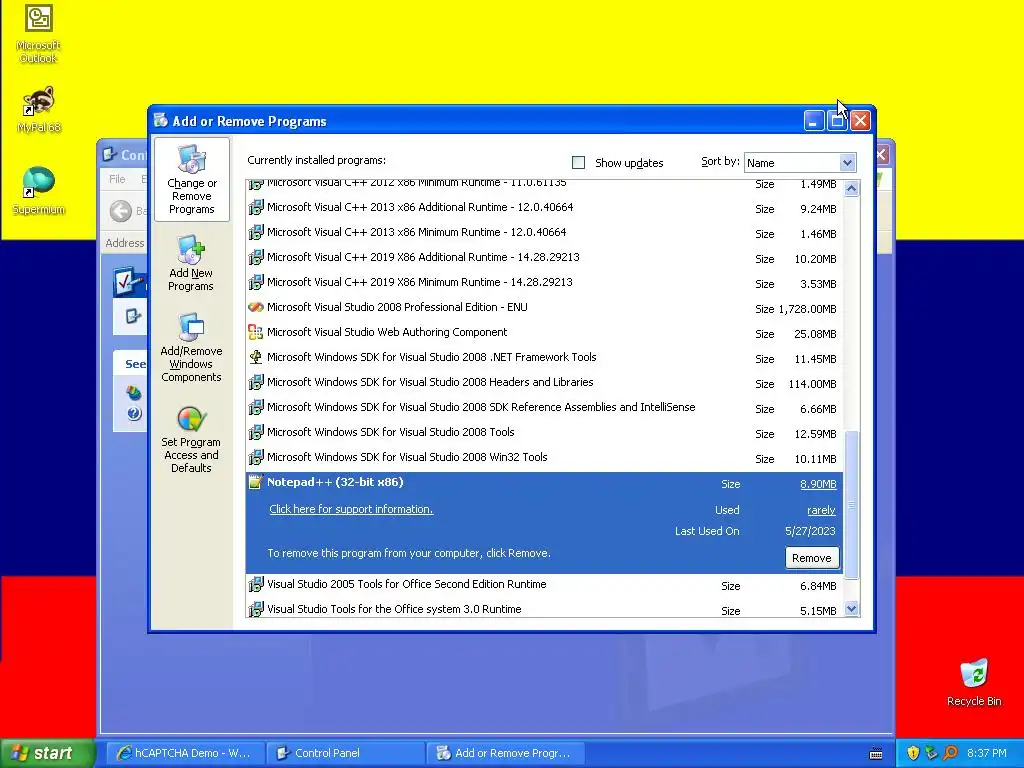Click the 5/27/2023 last used date
This screenshot has height=768, width=1024.
810,531
